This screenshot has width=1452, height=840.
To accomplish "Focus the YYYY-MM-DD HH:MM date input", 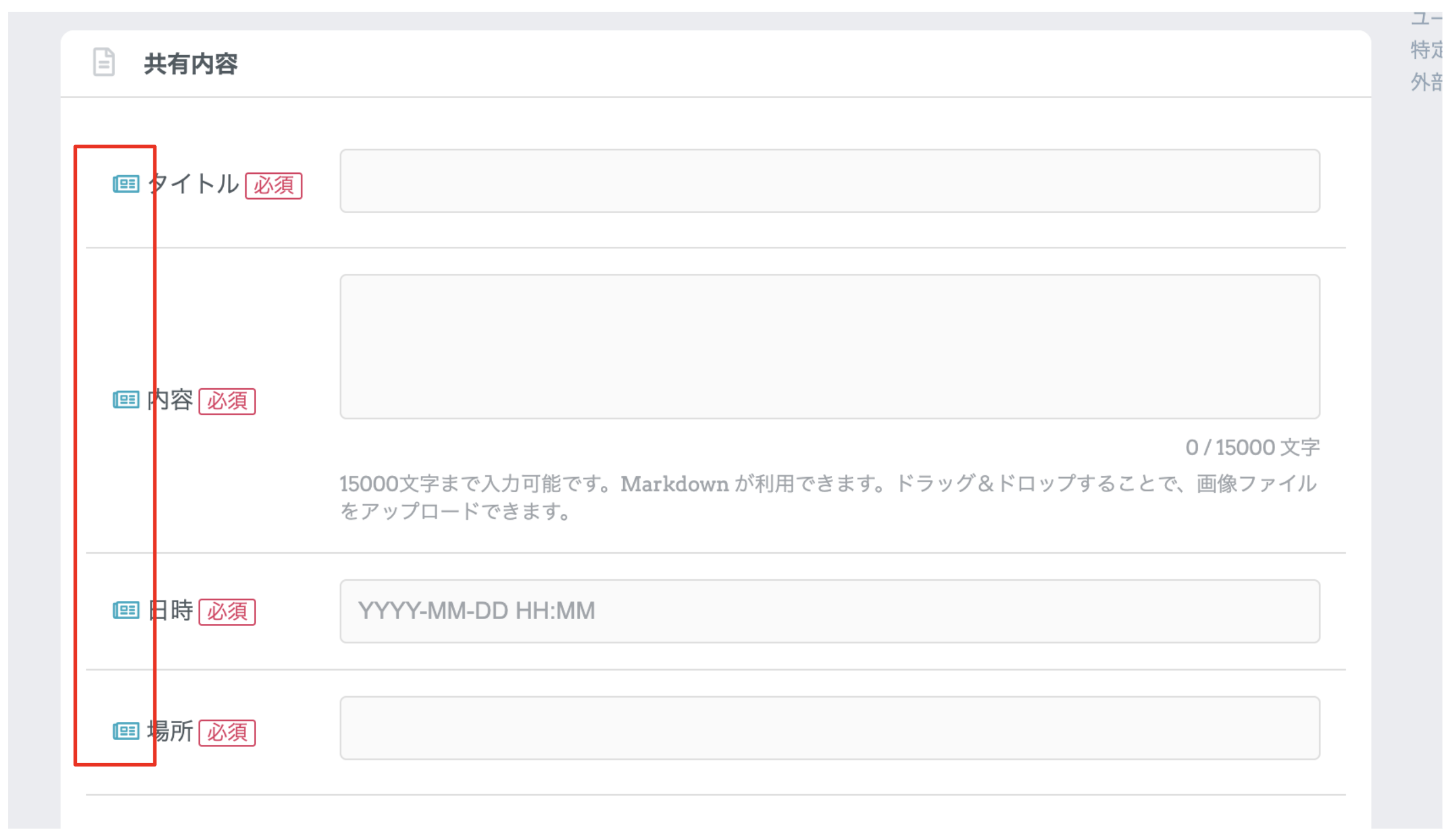I will [829, 611].
